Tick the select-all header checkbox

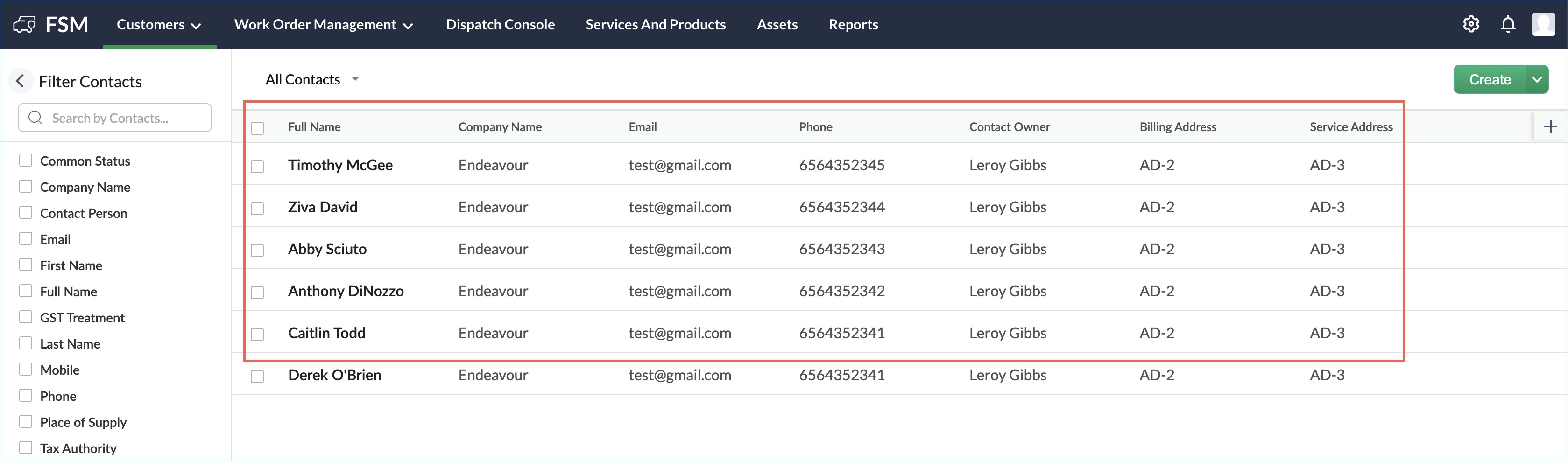(x=257, y=128)
